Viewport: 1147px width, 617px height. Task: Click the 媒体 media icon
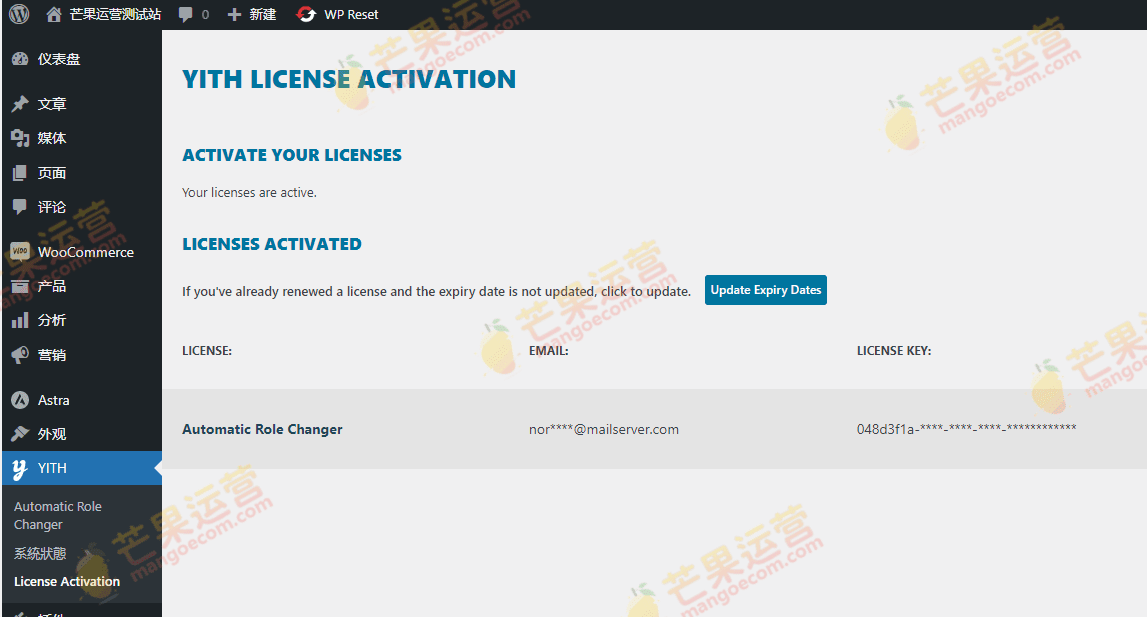(x=20, y=138)
